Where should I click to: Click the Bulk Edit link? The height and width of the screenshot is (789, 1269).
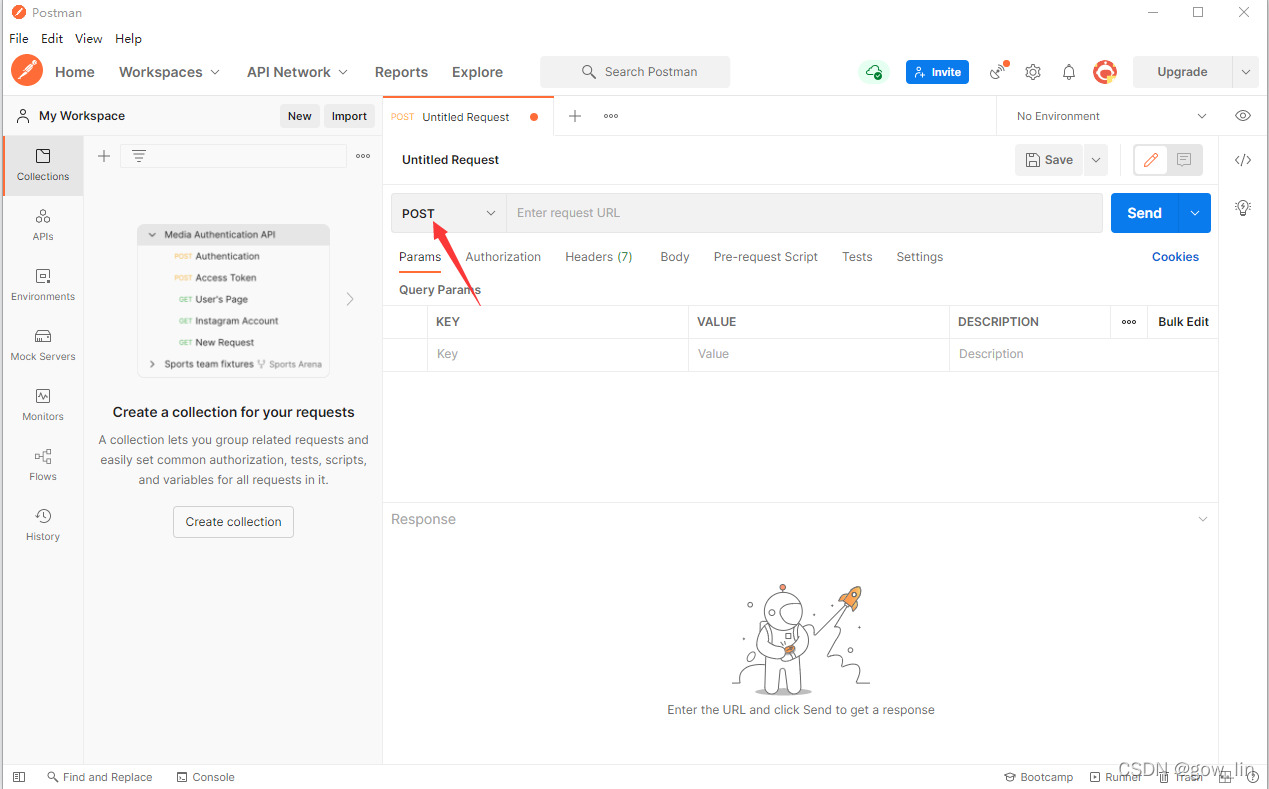1183,322
